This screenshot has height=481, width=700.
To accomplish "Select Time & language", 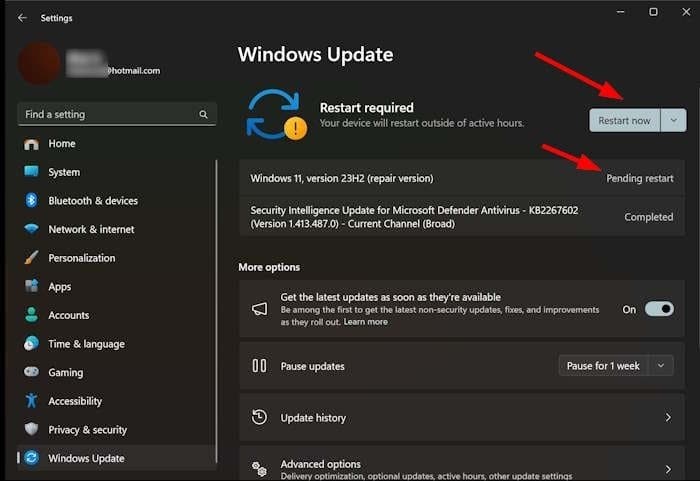I will pyautogui.click(x=117, y=343).
